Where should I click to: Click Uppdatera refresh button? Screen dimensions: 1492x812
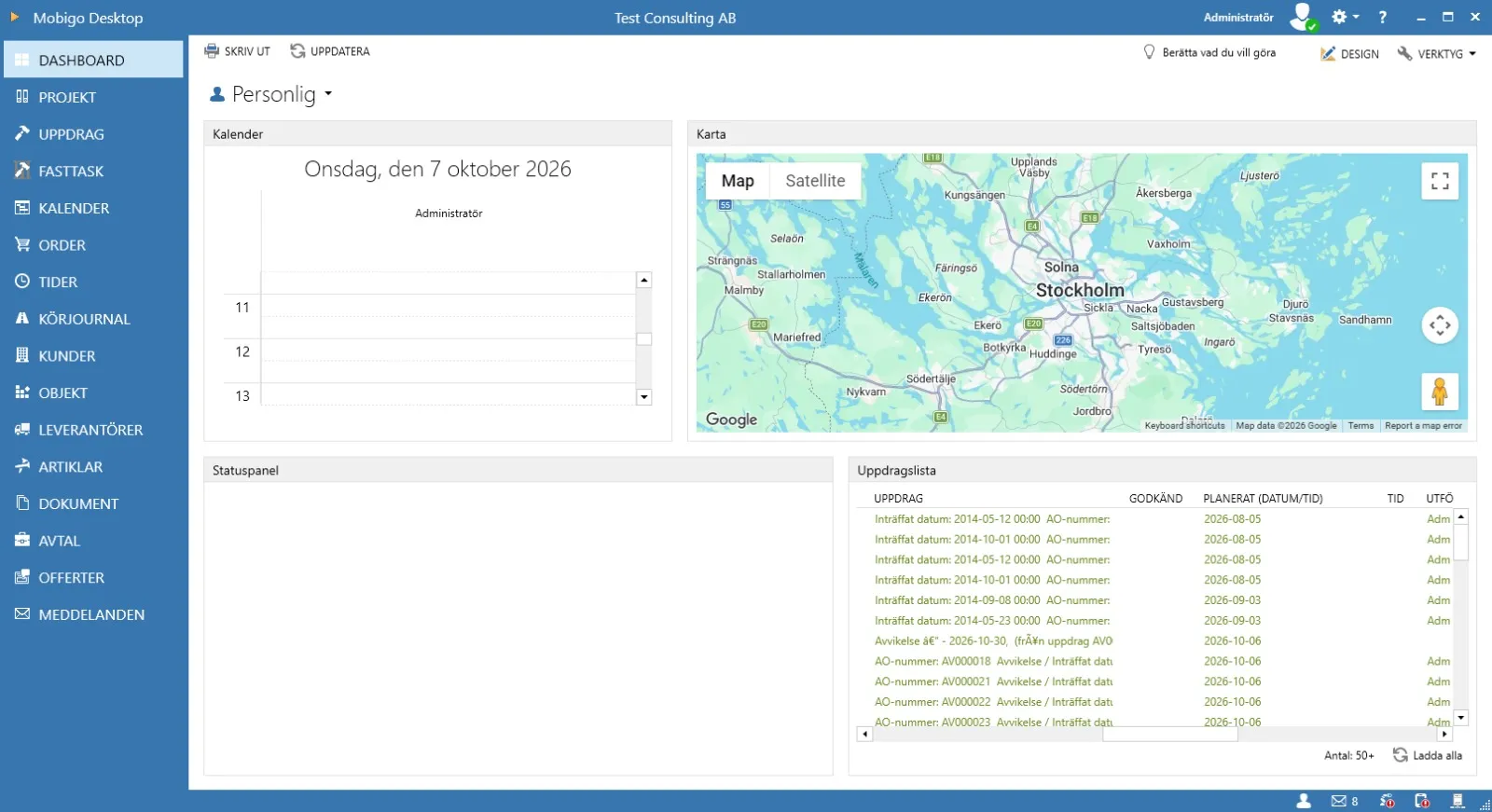330,51
